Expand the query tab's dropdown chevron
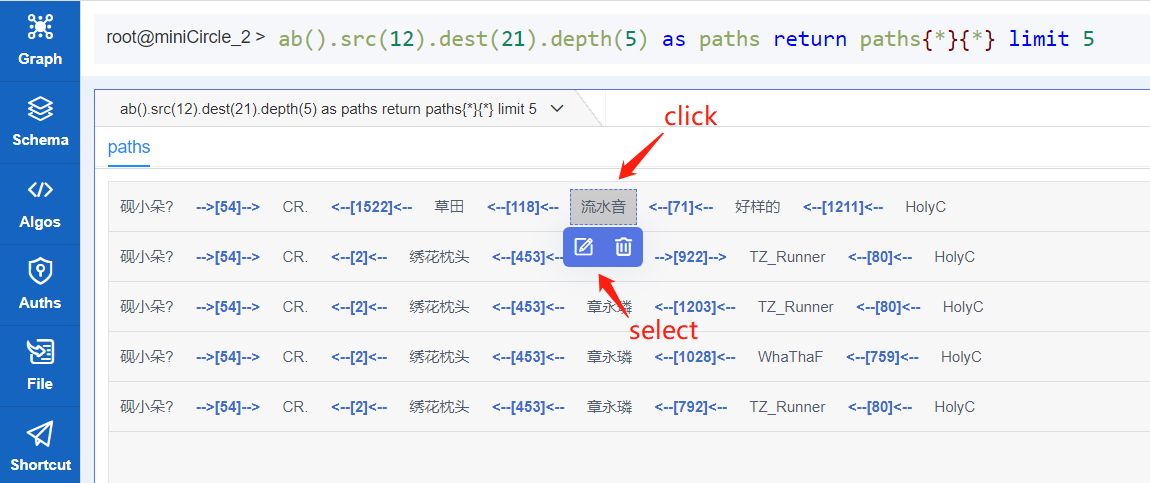 [x=557, y=108]
